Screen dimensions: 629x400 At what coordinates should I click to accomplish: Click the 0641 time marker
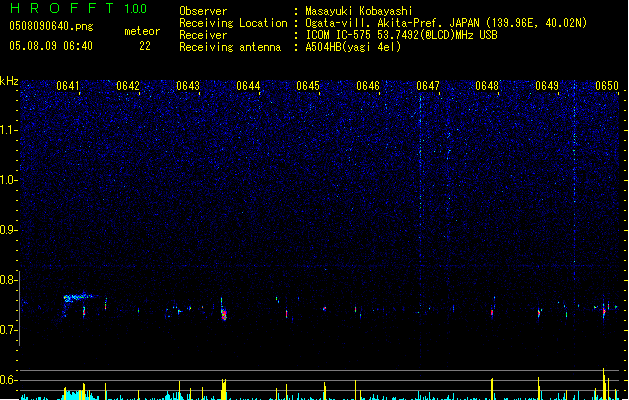(x=68, y=86)
